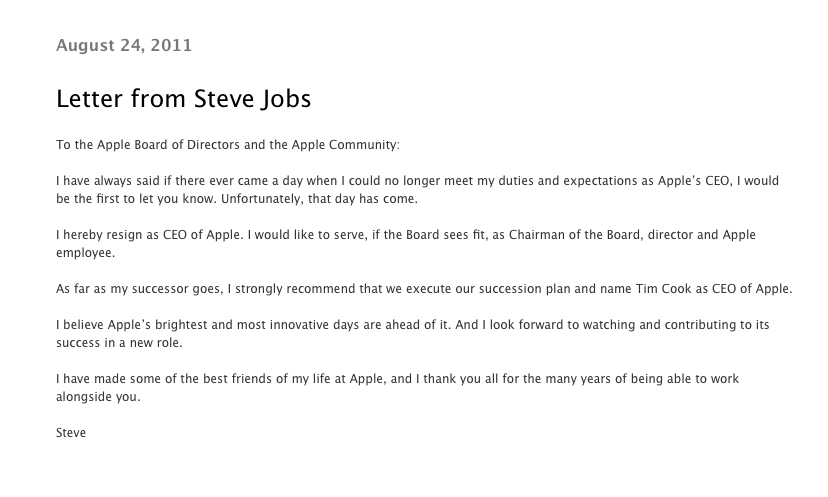Click the words alongside you
Viewport: 828px width, 497px height.
(x=98, y=397)
